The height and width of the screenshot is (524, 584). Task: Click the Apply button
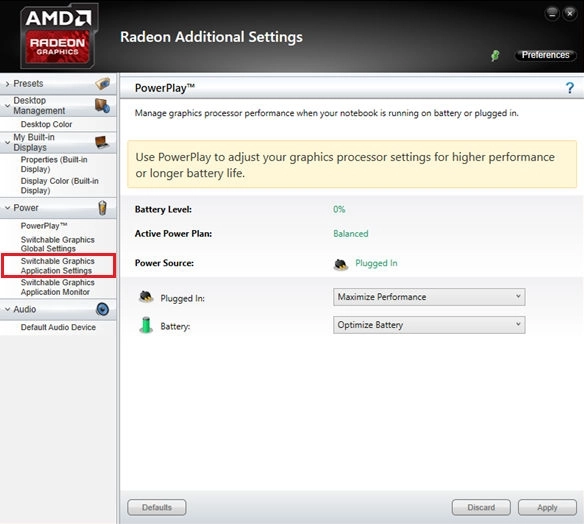tap(547, 507)
